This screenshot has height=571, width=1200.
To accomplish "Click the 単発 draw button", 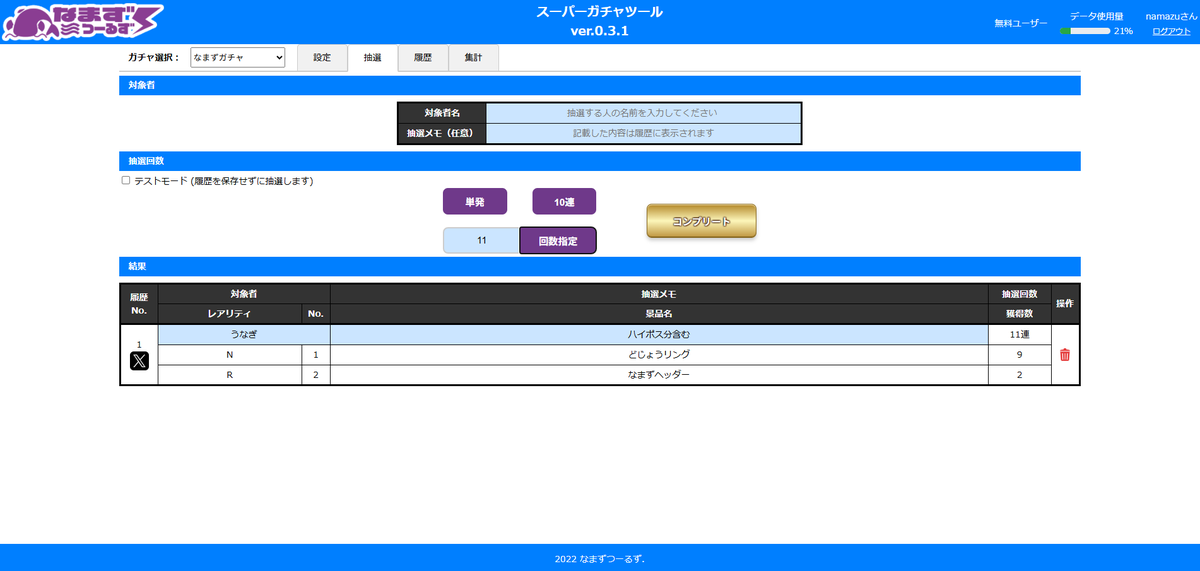I will [475, 202].
